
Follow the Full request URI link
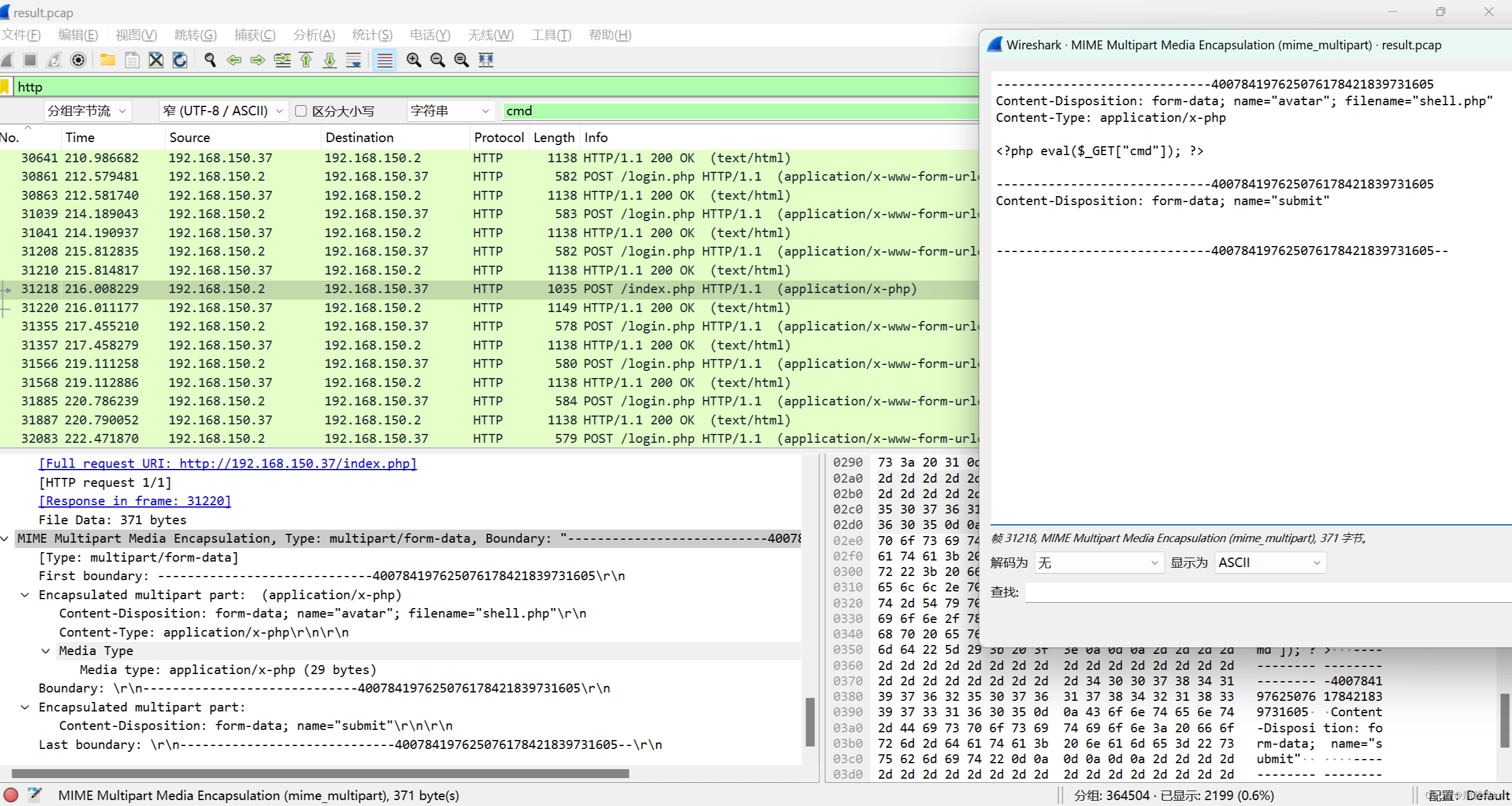[228, 464]
